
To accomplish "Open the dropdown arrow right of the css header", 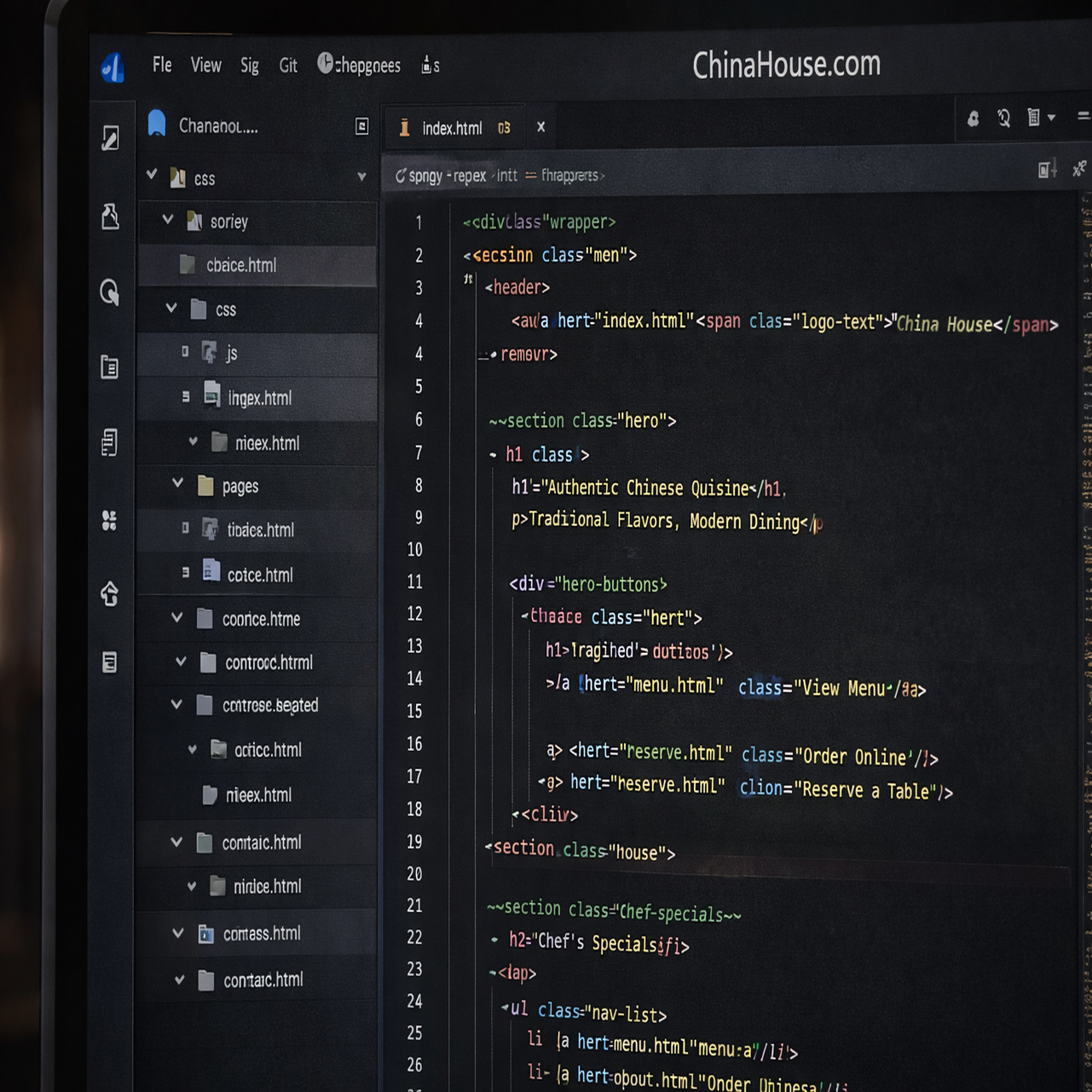I will pyautogui.click(x=361, y=177).
